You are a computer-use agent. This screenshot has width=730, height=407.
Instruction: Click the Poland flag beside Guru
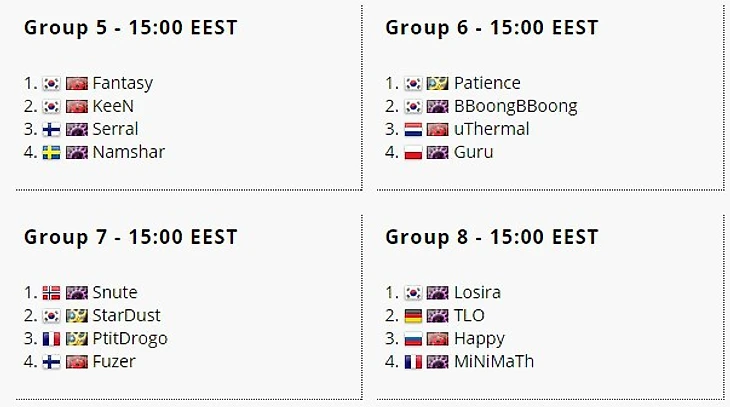click(413, 153)
